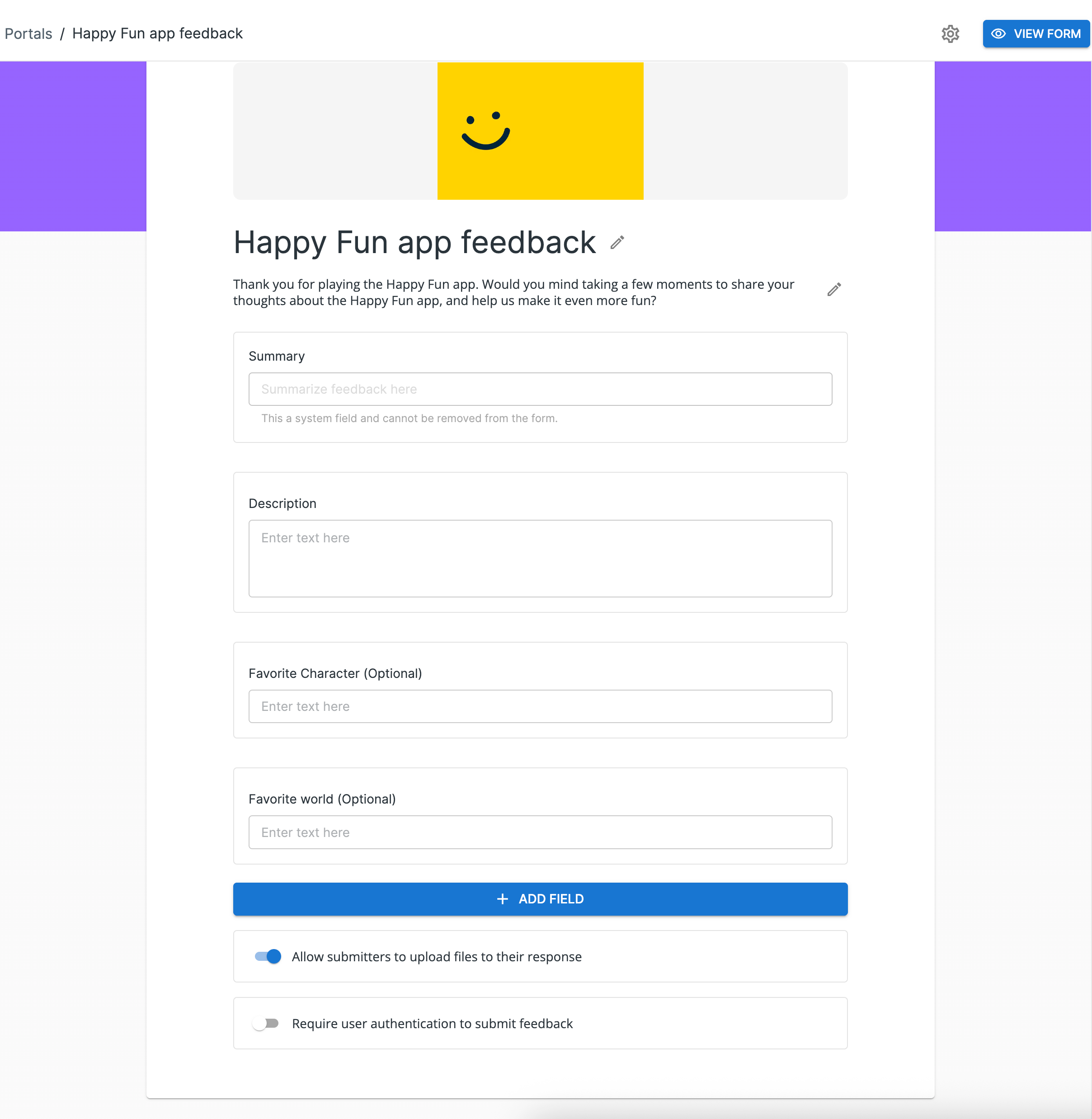Screen dimensions: 1092x1119
Task: Click the pencil icon beside the form title
Action: coord(617,243)
